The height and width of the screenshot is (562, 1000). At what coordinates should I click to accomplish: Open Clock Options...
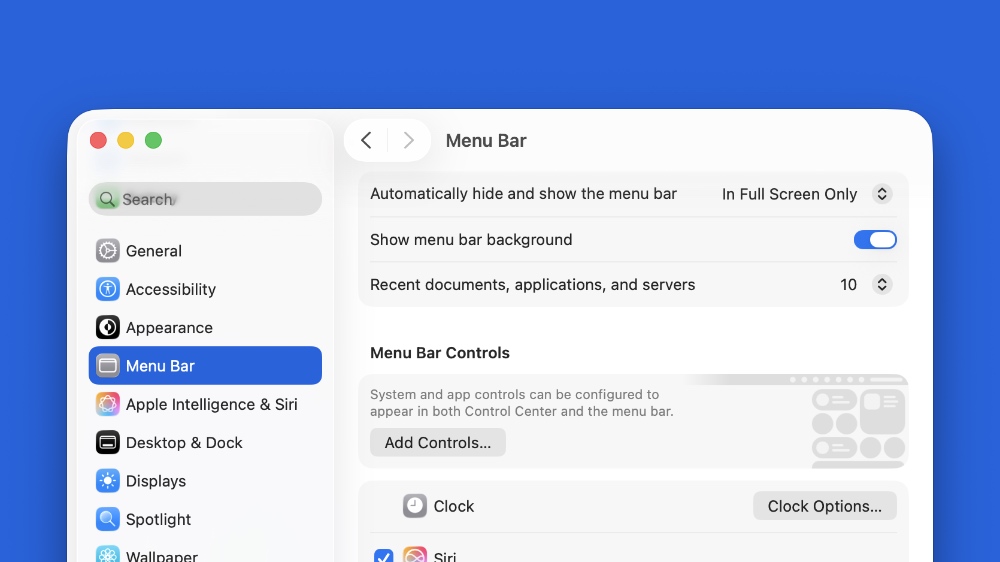(x=824, y=506)
